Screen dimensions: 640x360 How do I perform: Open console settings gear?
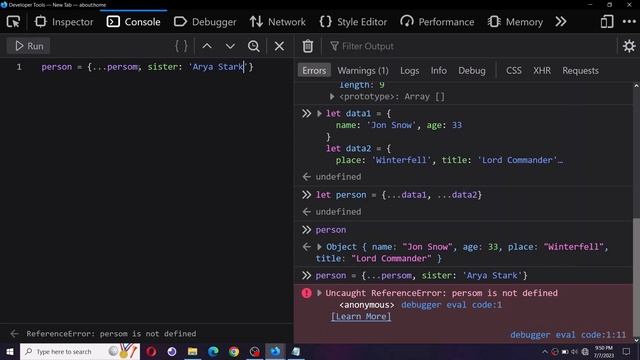629,46
